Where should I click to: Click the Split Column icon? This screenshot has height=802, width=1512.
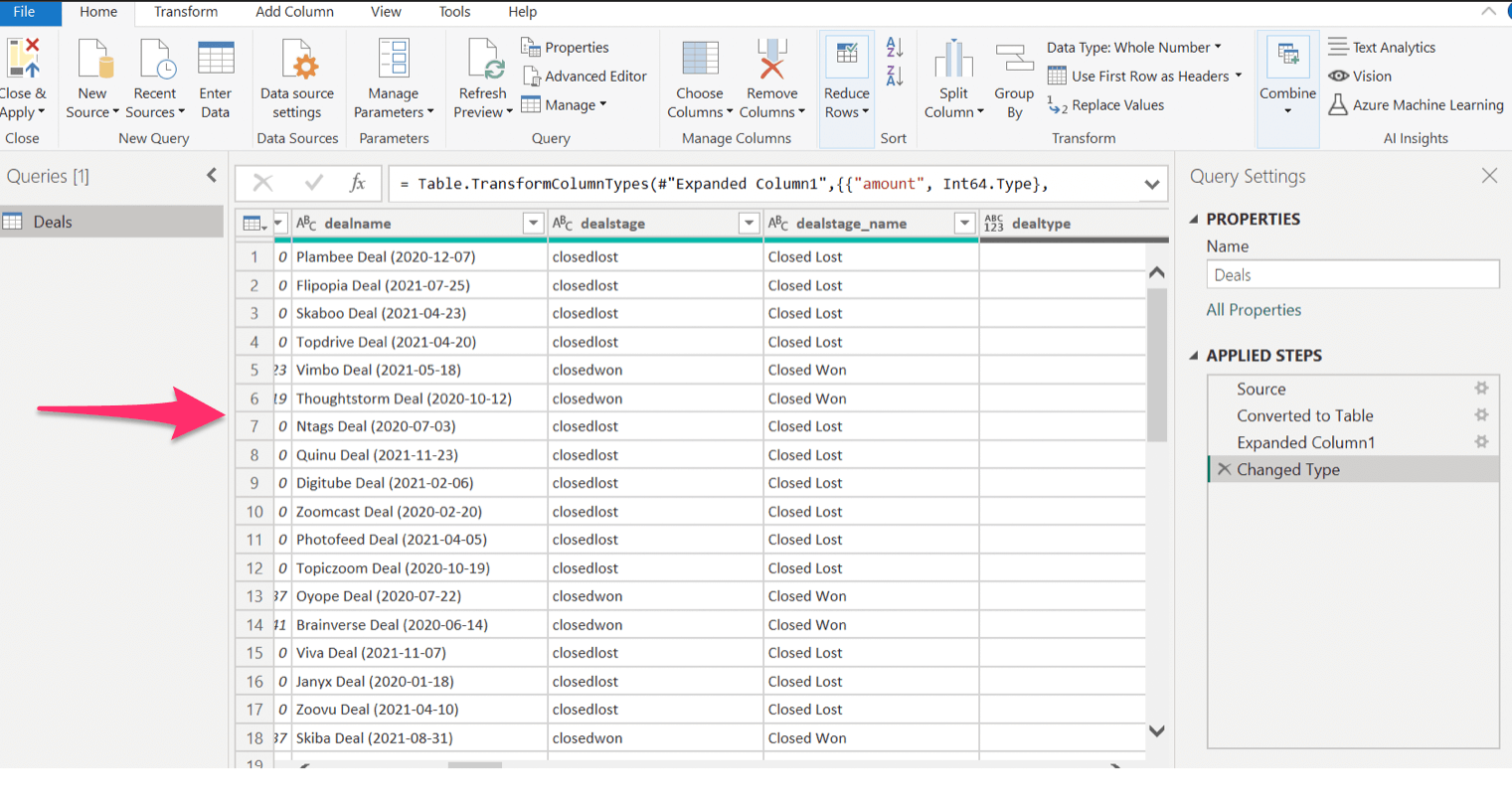pyautogui.click(x=953, y=59)
